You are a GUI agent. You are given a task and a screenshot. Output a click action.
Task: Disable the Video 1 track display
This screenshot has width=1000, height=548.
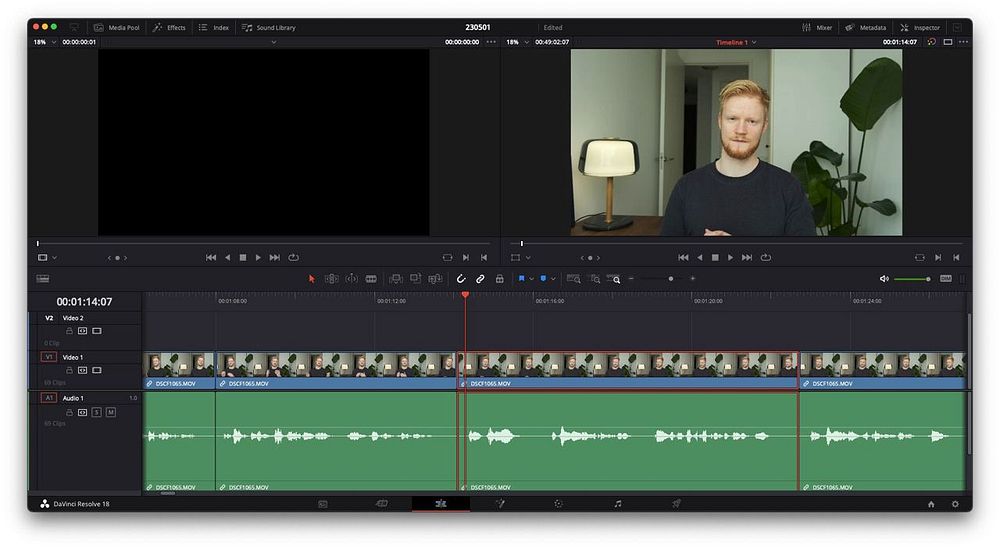tap(97, 370)
